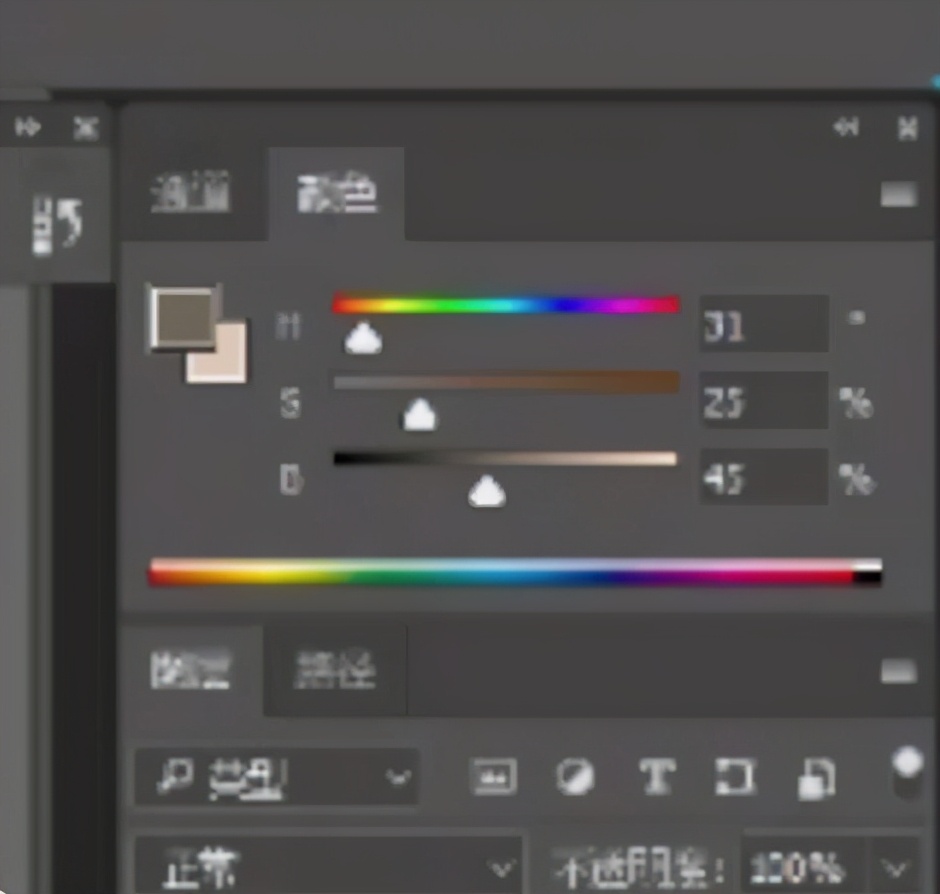Click the Brightness value field showing 45
Screen dimensions: 940x894
[764, 477]
